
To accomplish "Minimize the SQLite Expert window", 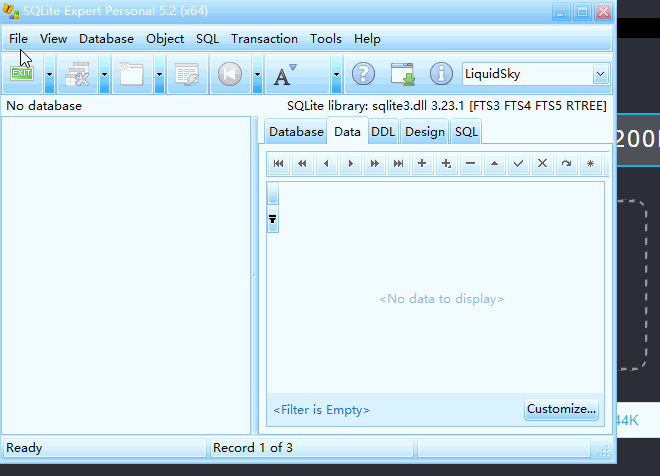I will click(561, 12).
